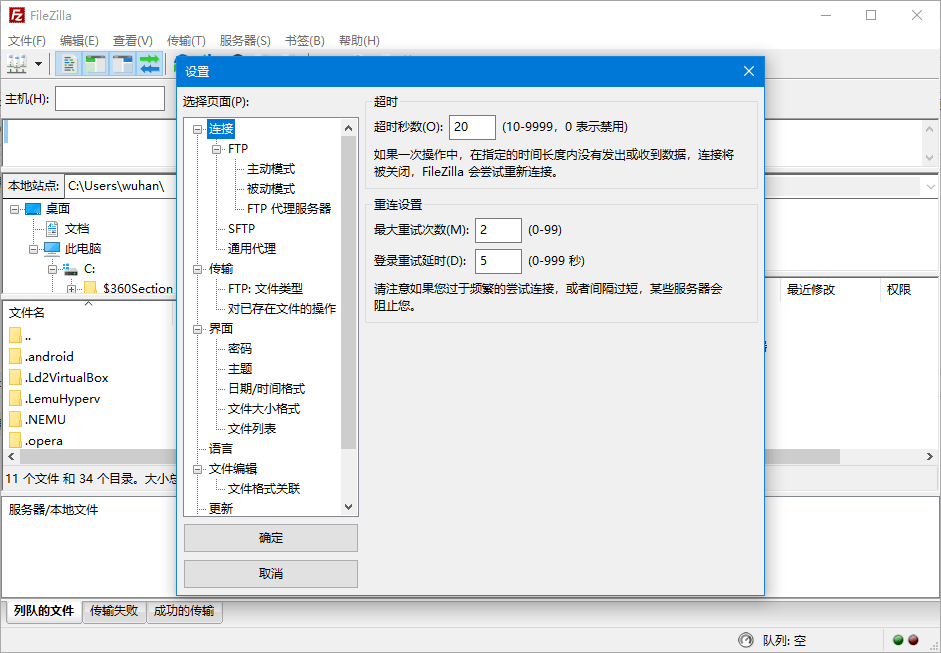Toggle the local directory tree view icon

[x=95, y=63]
